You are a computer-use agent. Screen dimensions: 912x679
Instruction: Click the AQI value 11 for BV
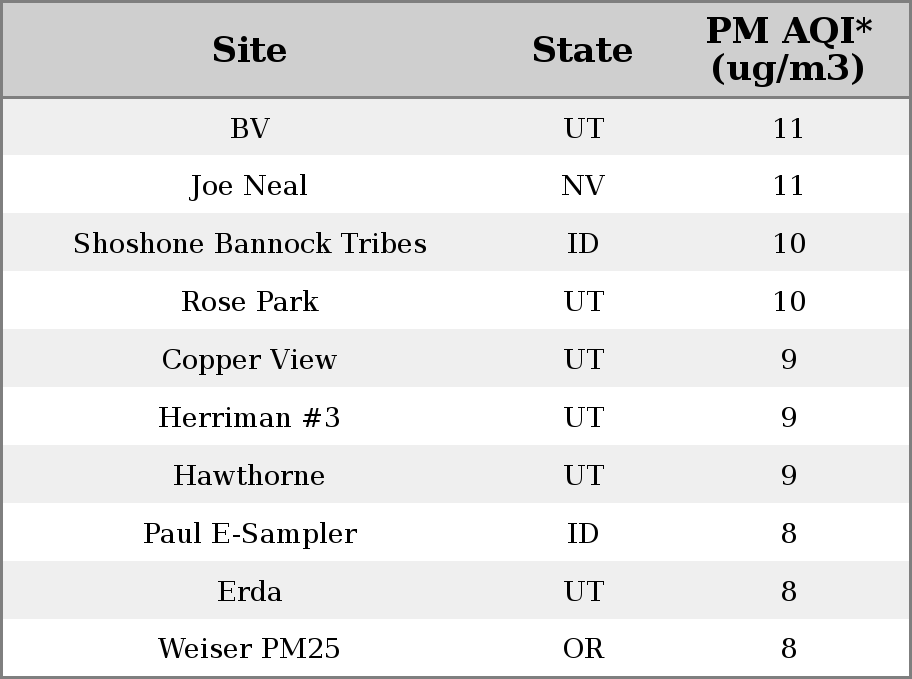(x=789, y=128)
